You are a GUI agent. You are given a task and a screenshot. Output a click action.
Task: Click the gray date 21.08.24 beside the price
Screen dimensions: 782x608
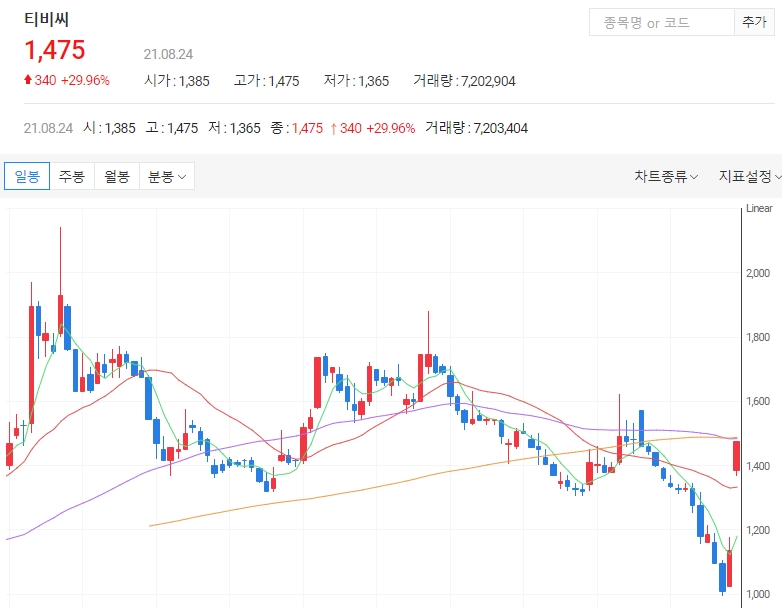[168, 54]
